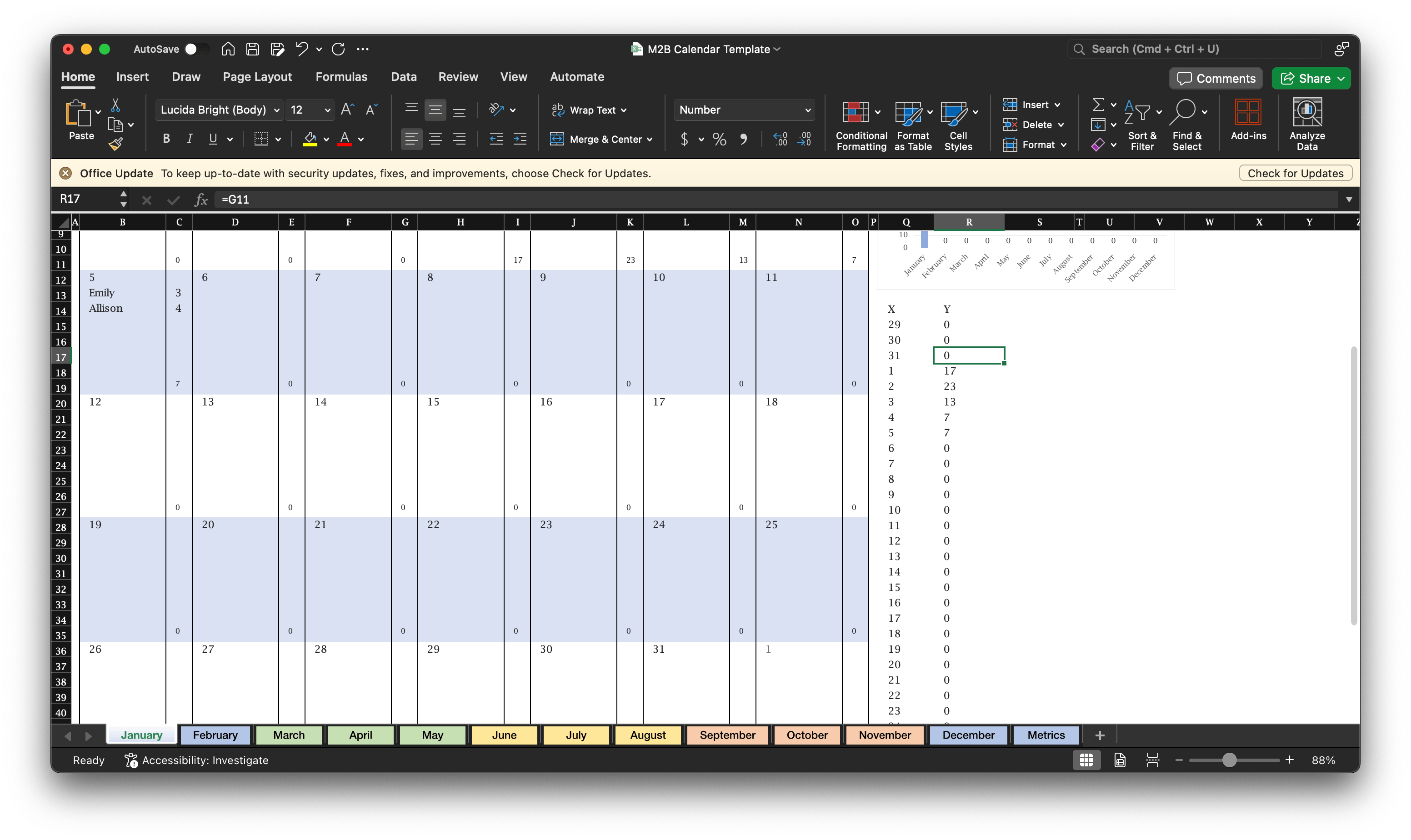Click the Name Box showing R17

[88, 199]
